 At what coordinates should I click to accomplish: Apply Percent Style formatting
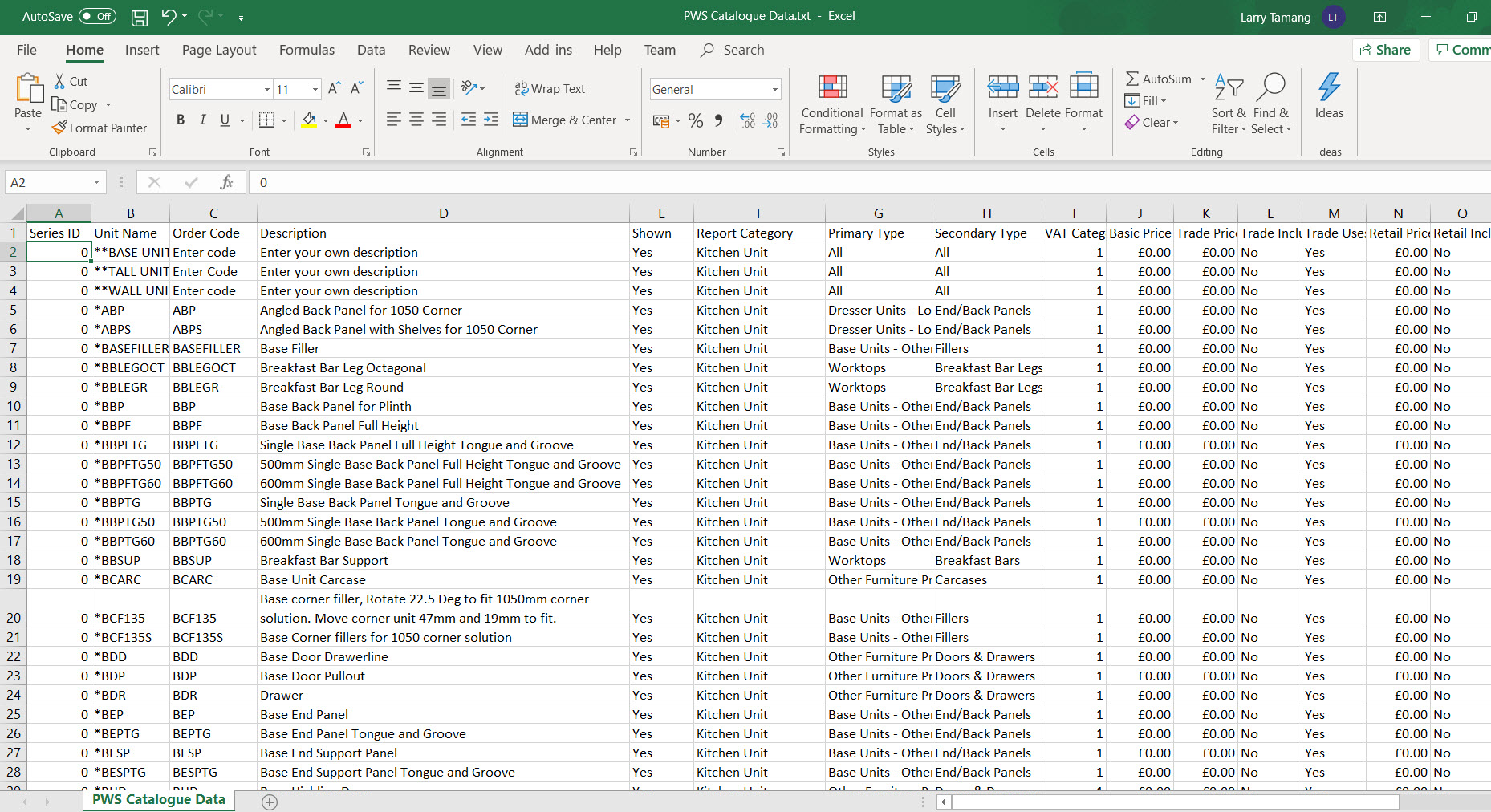695,120
